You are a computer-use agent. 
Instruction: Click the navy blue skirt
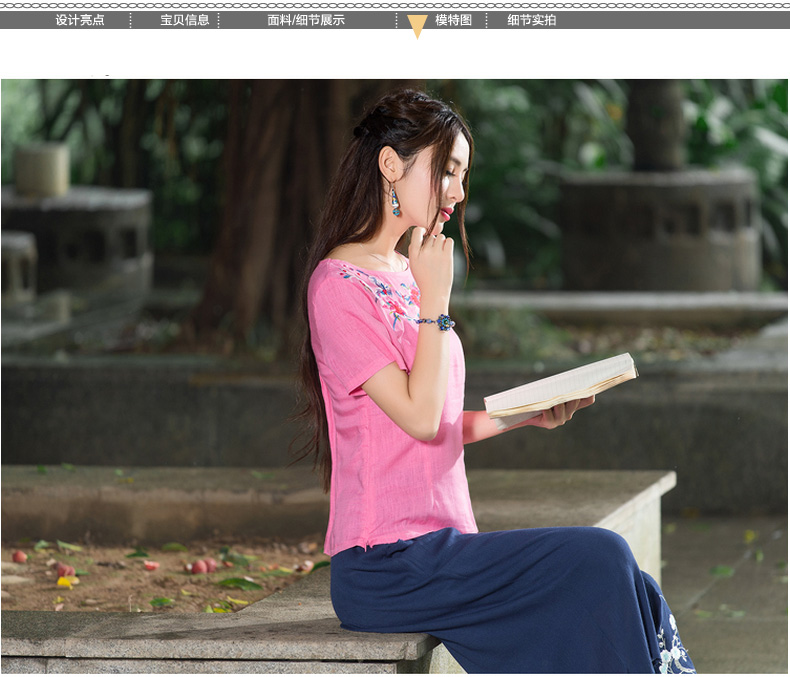[x=500, y=600]
